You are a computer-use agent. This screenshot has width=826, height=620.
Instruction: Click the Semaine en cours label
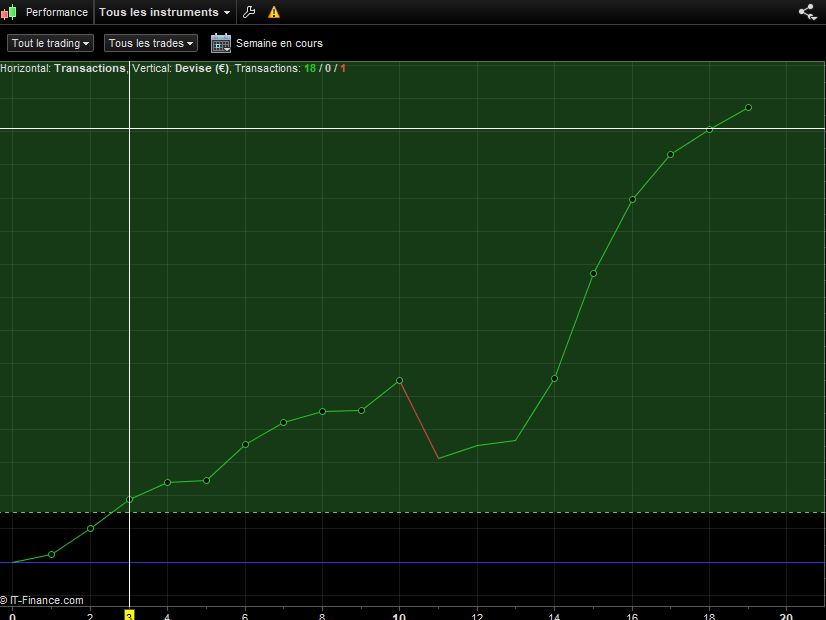279,43
